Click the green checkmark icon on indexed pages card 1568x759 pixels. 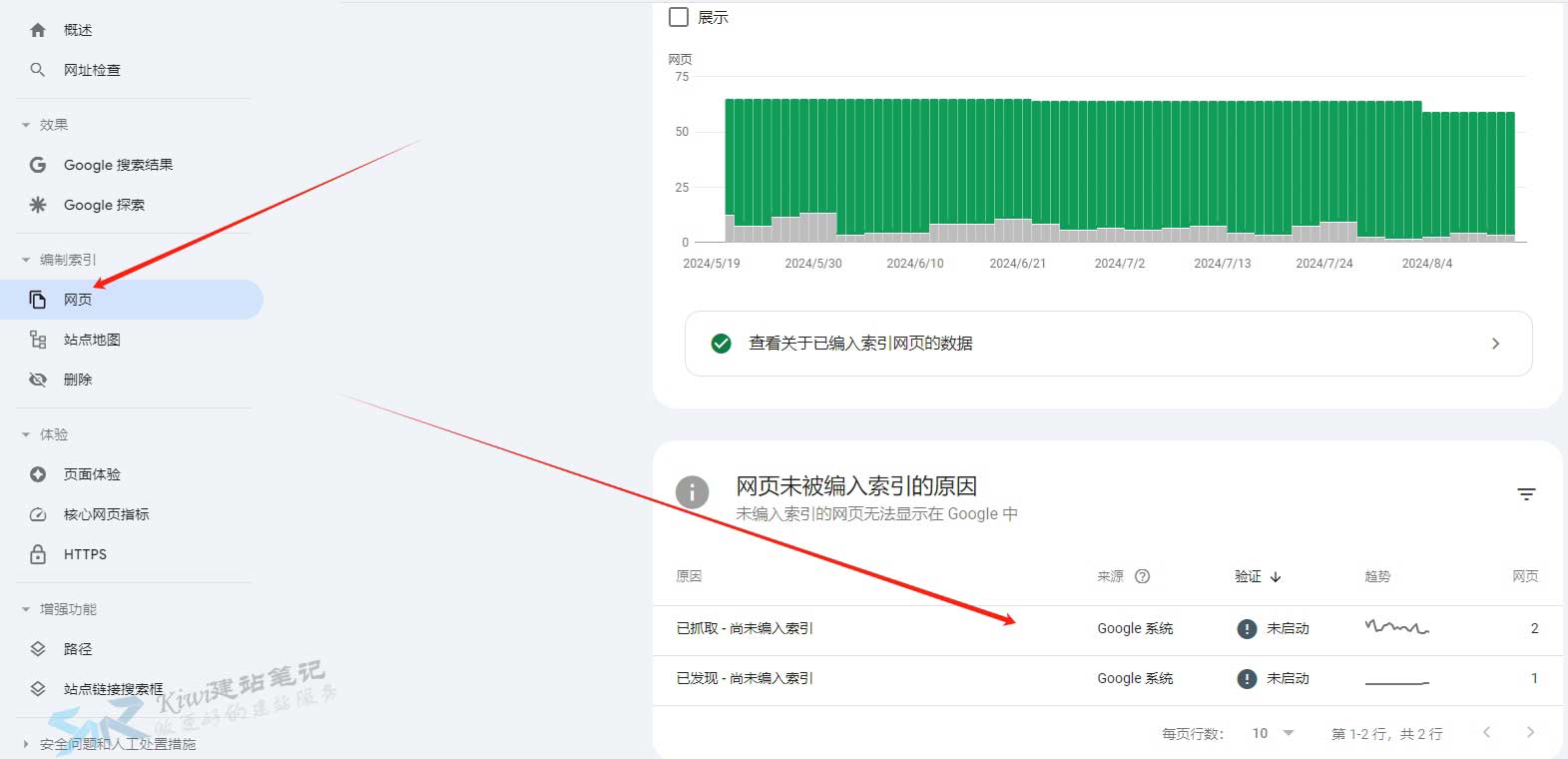click(721, 344)
